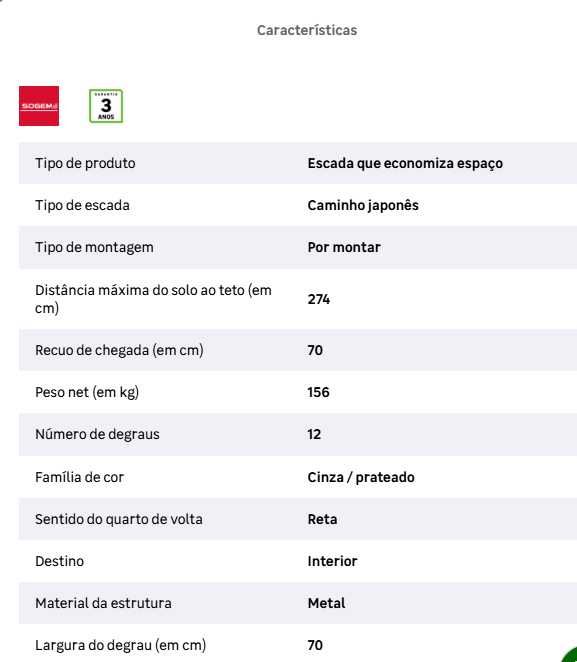This screenshot has height=662, width=577.
Task: Click the Material da estrutura Metal value
Action: coord(327,603)
